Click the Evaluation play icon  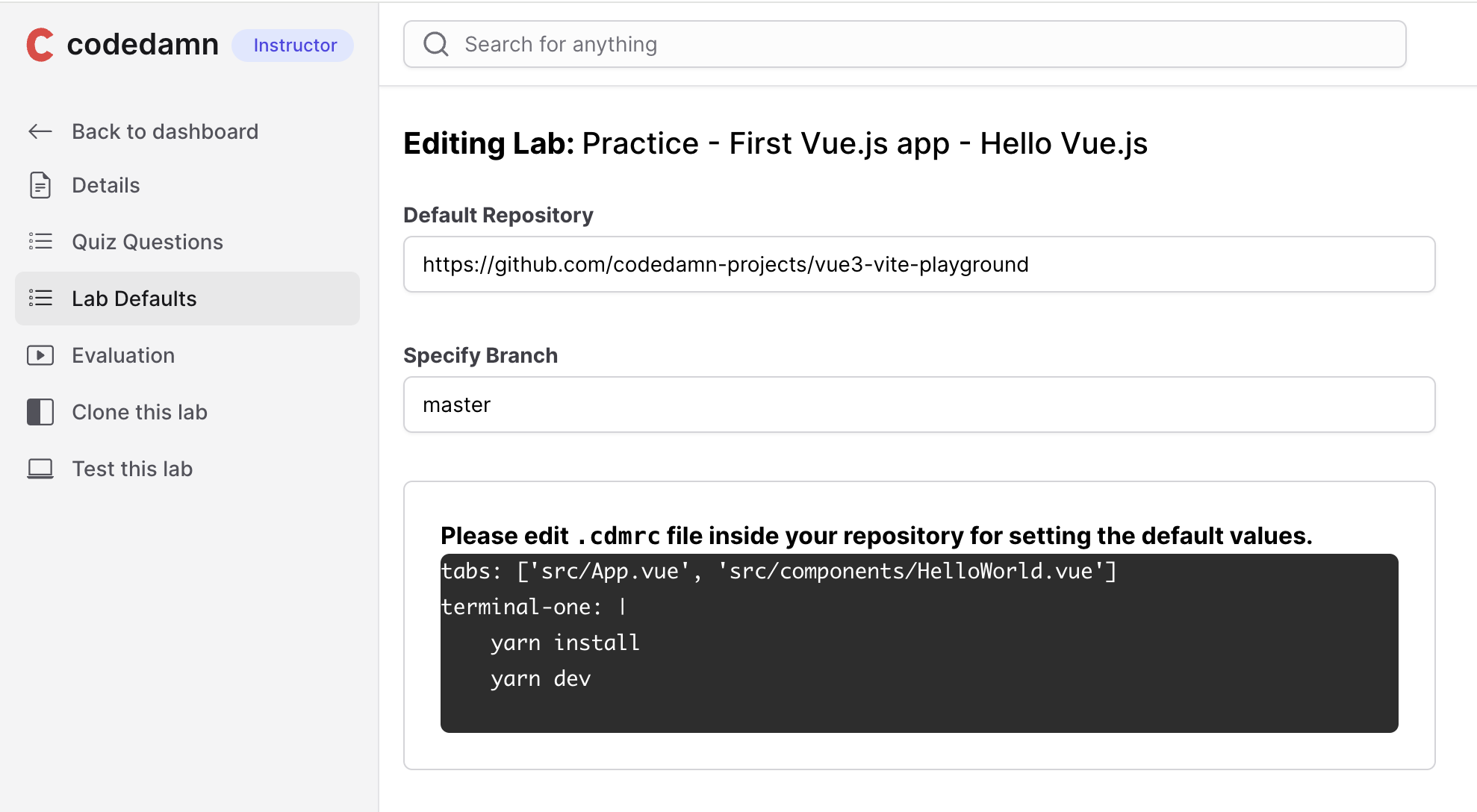pyautogui.click(x=40, y=355)
